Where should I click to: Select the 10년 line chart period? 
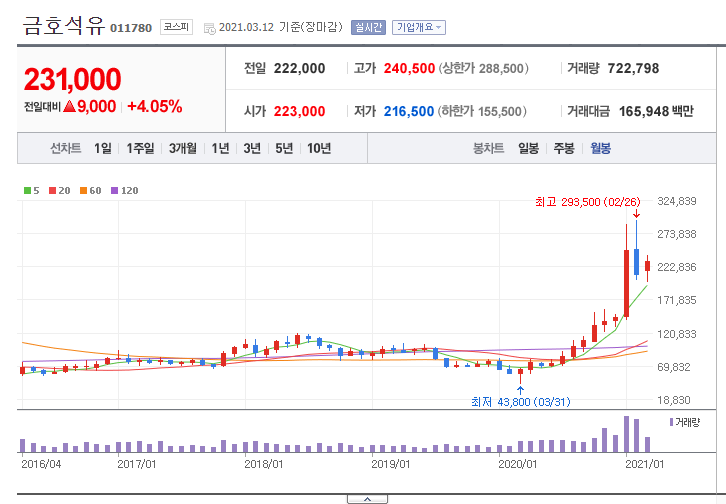tap(319, 149)
